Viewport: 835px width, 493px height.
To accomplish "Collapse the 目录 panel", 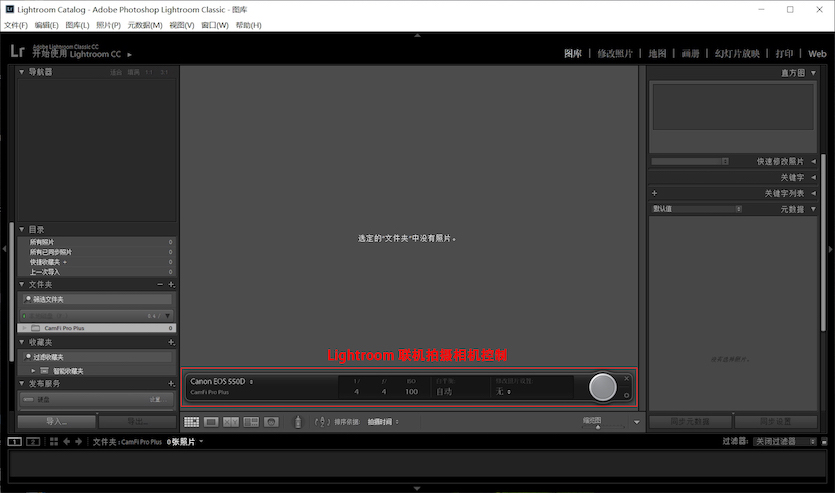I will coord(22,229).
